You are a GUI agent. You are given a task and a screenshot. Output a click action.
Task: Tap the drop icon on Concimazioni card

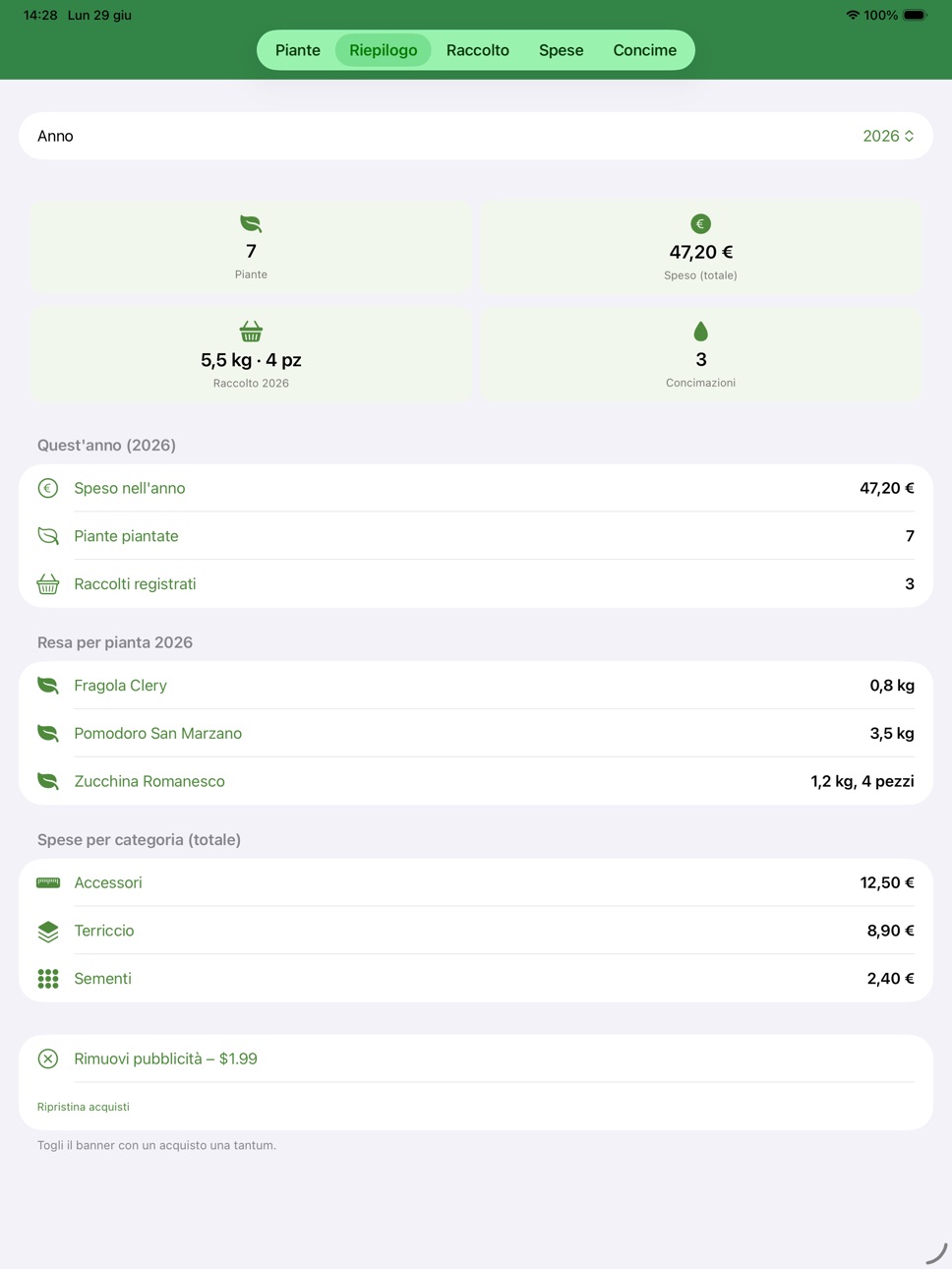[x=700, y=332]
